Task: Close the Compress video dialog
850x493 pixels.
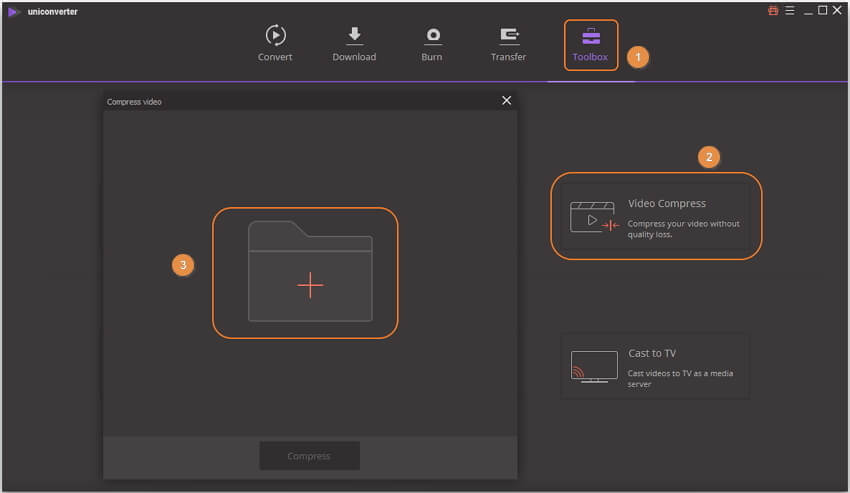Action: [x=506, y=100]
